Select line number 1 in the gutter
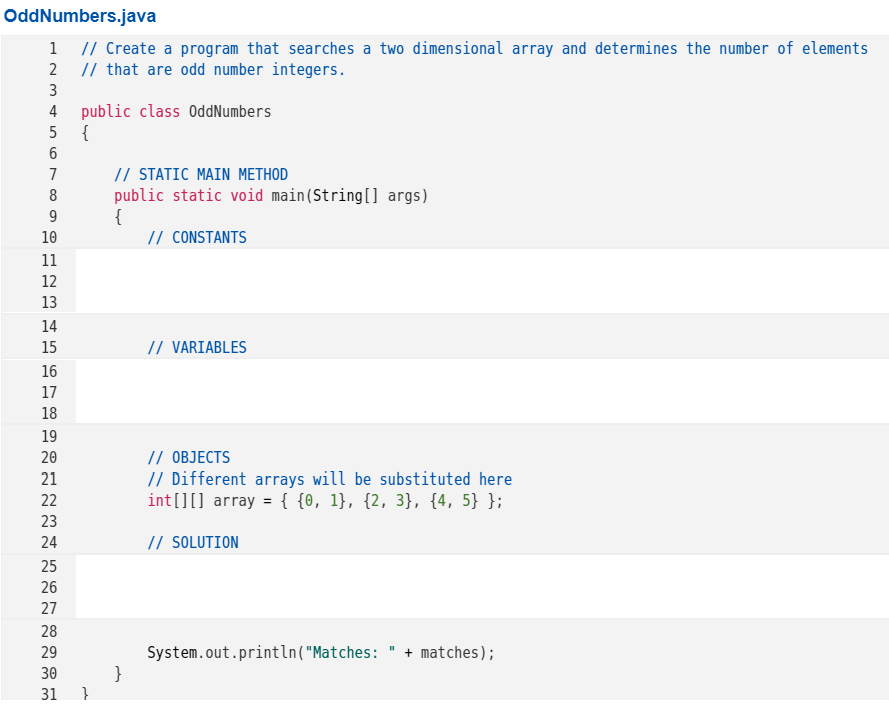 tap(53, 48)
